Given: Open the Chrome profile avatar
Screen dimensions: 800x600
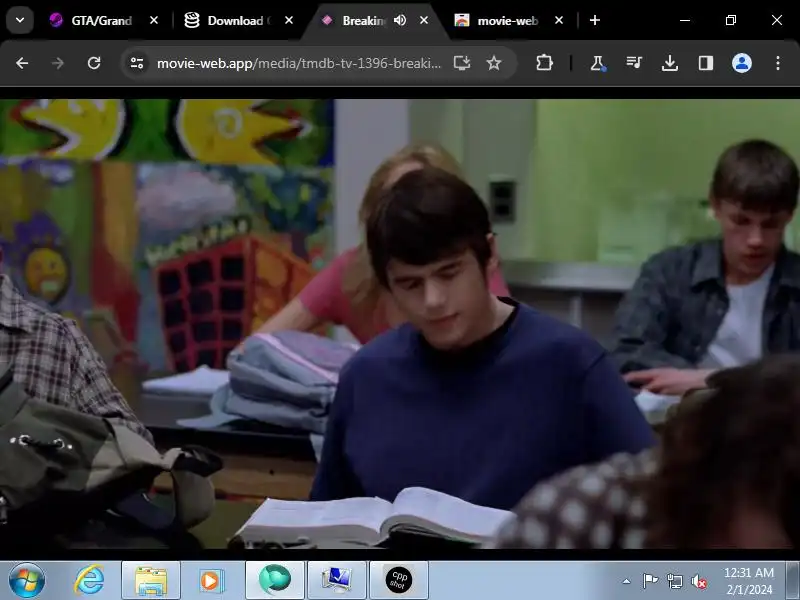Looking at the screenshot, I should (x=742, y=63).
